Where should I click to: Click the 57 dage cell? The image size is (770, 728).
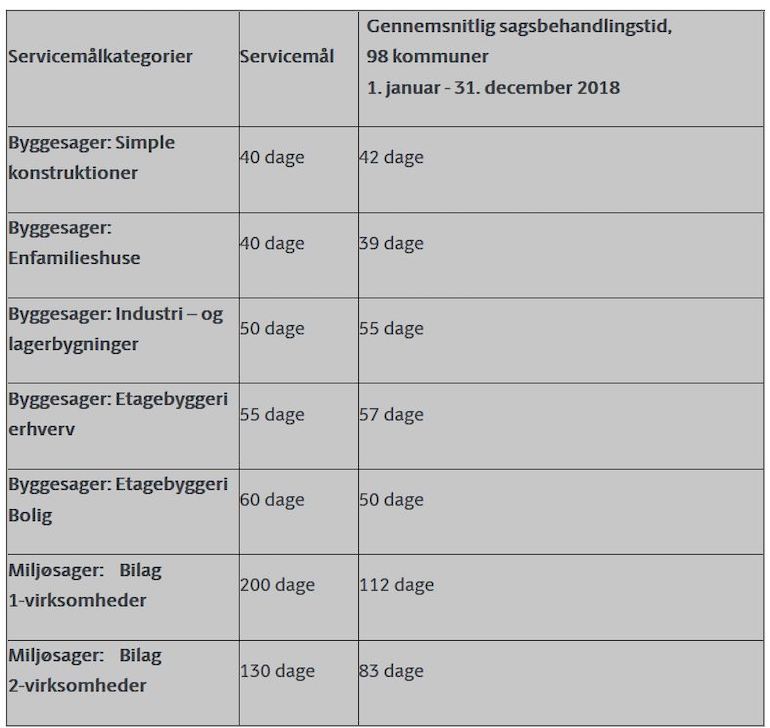click(x=391, y=414)
